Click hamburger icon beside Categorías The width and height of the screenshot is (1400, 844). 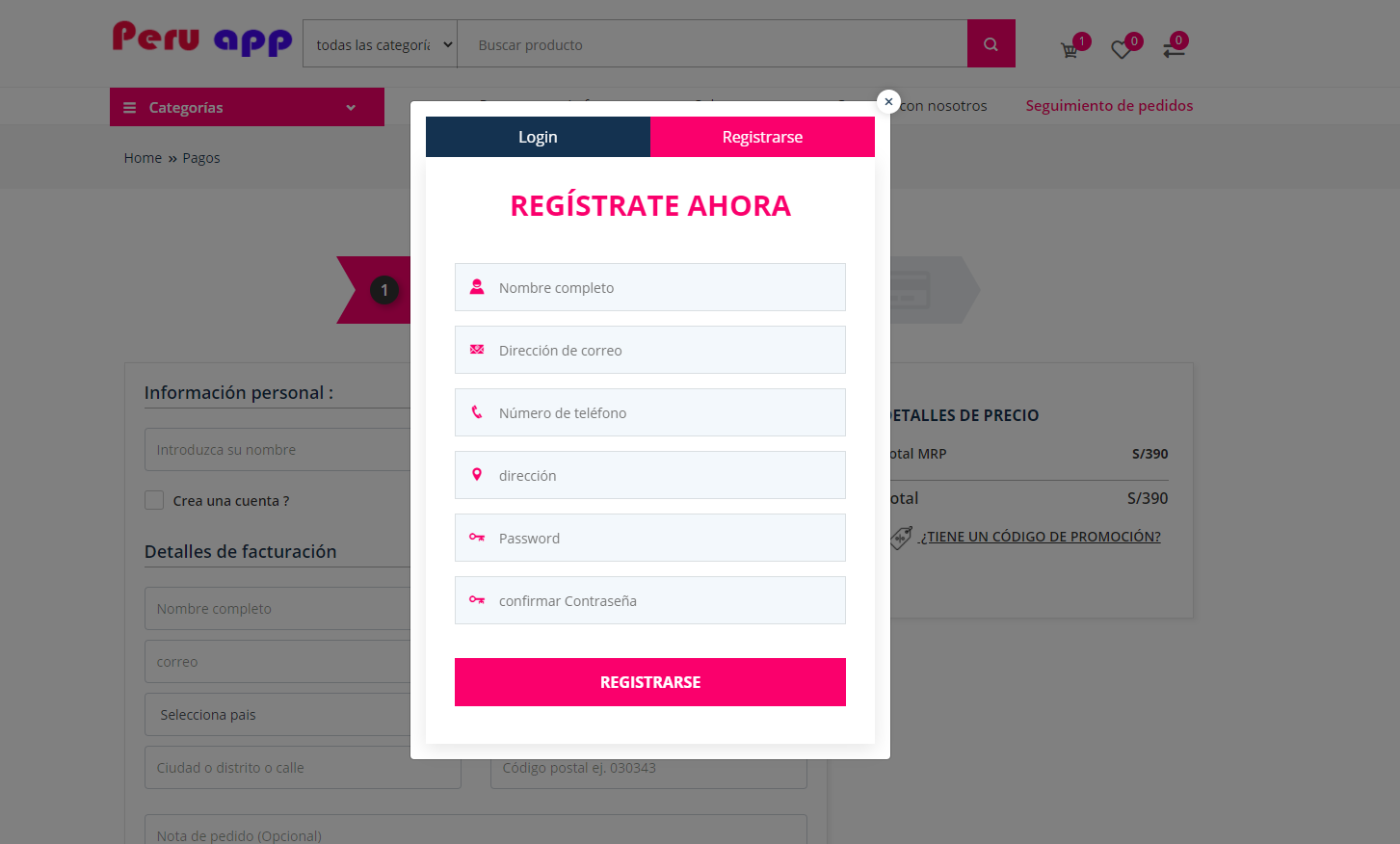pyautogui.click(x=129, y=108)
